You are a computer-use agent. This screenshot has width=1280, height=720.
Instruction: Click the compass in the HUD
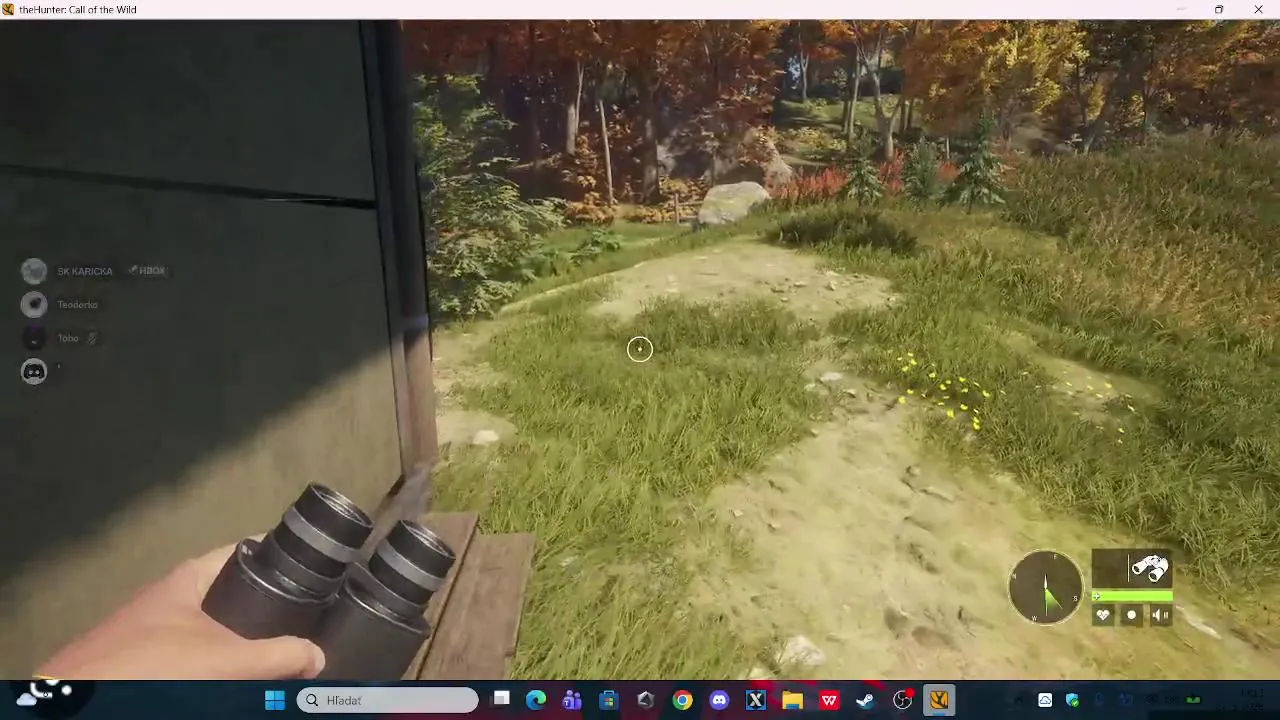pos(1046,587)
